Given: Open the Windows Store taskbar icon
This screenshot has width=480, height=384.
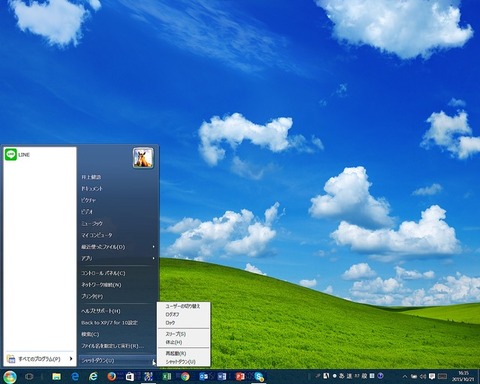Looking at the screenshot, I should [130, 377].
